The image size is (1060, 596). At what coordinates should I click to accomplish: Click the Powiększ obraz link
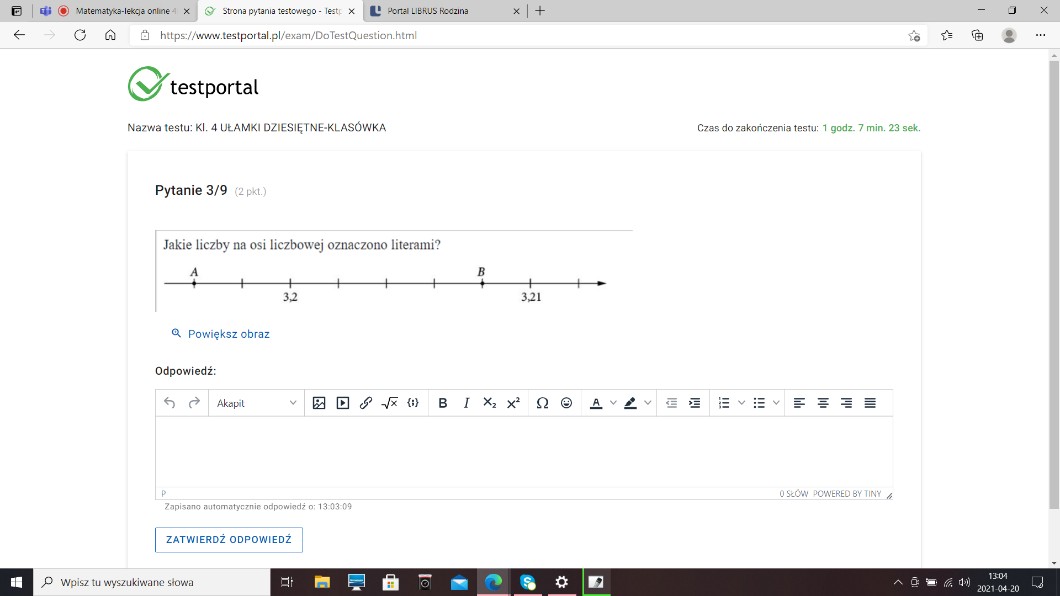click(x=228, y=334)
